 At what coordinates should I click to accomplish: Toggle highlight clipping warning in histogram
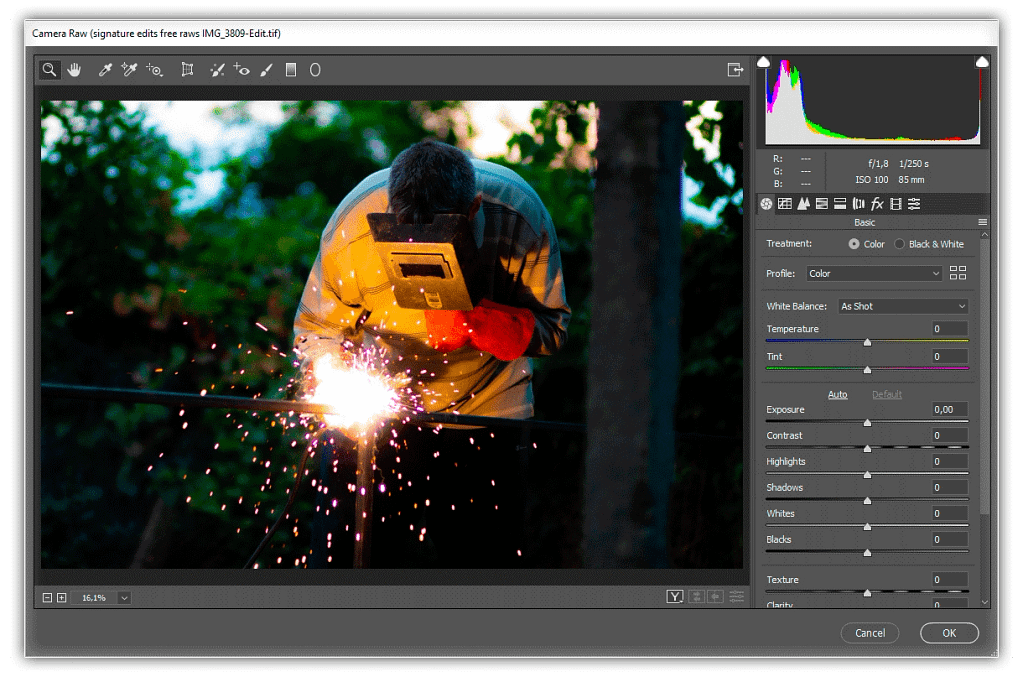pos(982,62)
